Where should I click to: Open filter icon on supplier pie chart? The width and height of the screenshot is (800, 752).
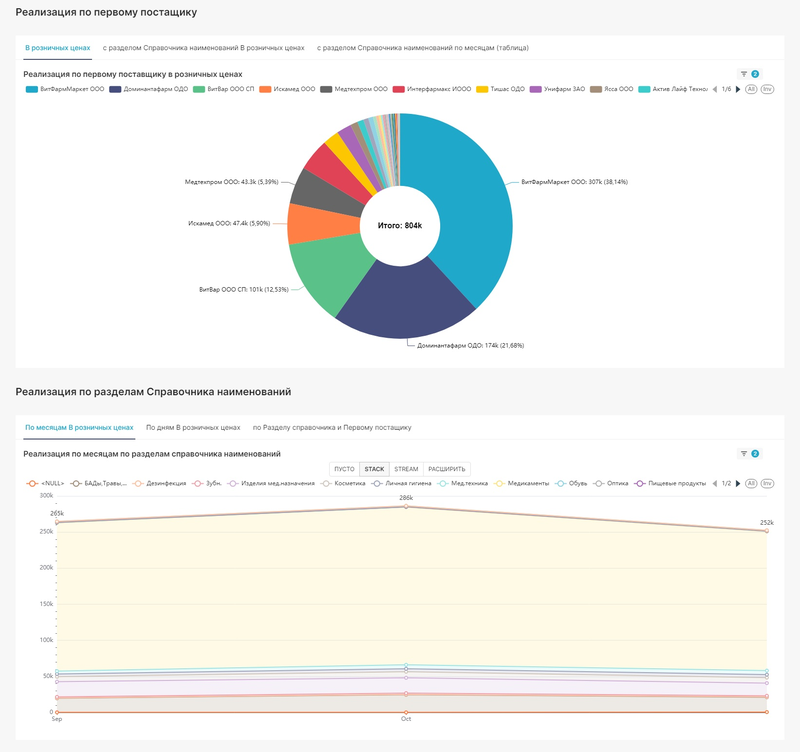pyautogui.click(x=743, y=74)
